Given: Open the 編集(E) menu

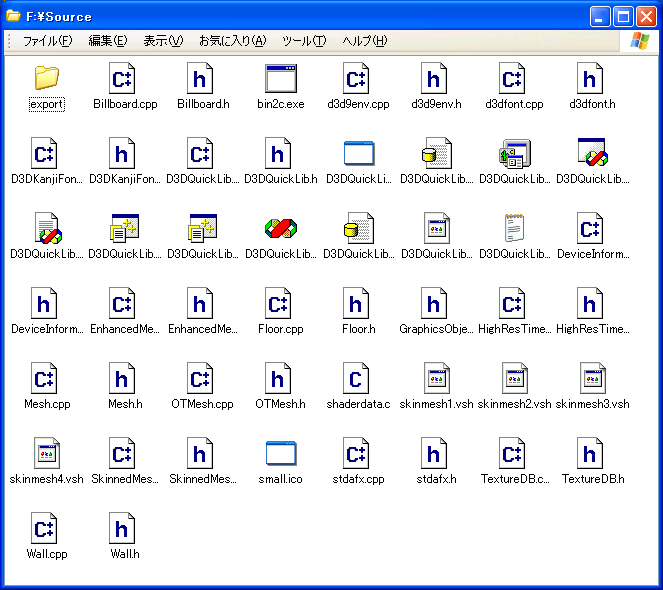Looking at the screenshot, I should coord(108,41).
